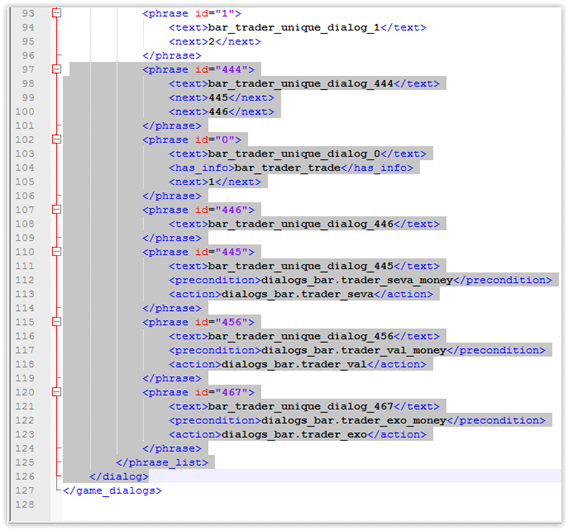Screen dimensions: 569x531
Task: Place cursor after closing </dialog> tag
Action: tap(150, 476)
